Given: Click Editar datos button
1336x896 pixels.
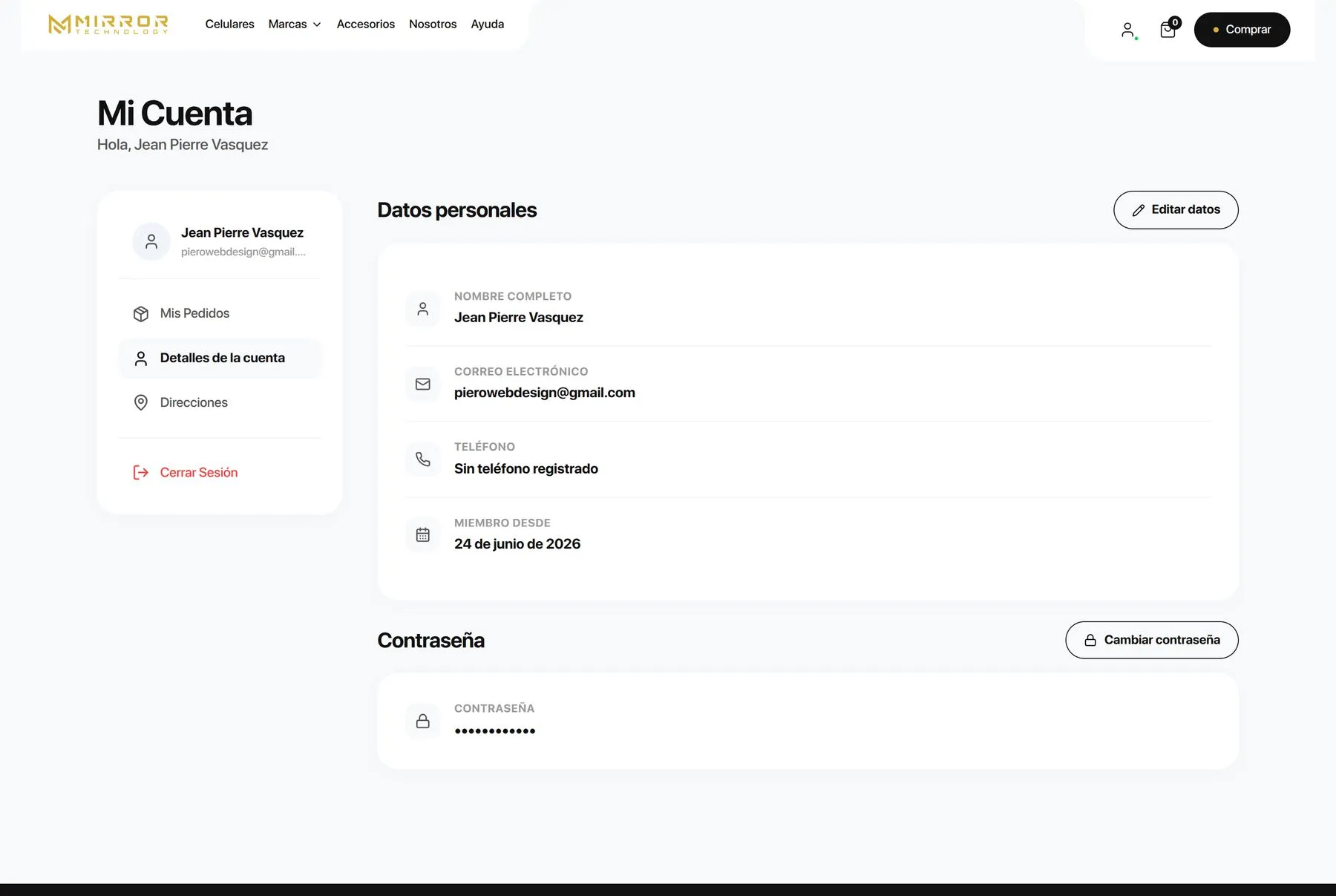Looking at the screenshot, I should [1176, 210].
